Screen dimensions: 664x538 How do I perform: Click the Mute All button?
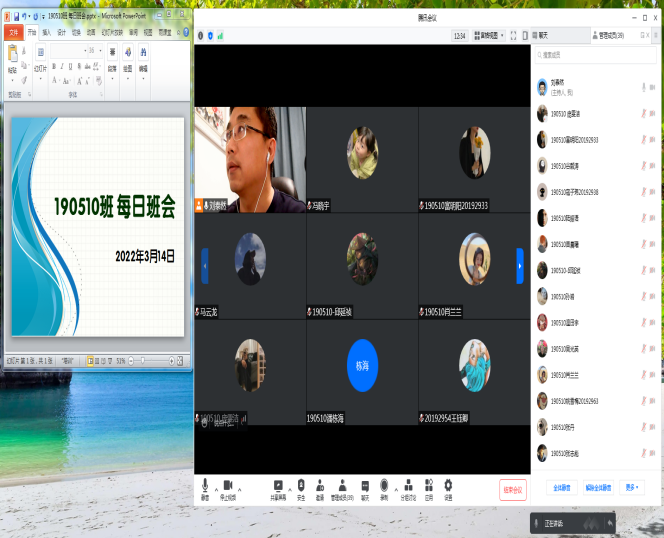coord(562,488)
